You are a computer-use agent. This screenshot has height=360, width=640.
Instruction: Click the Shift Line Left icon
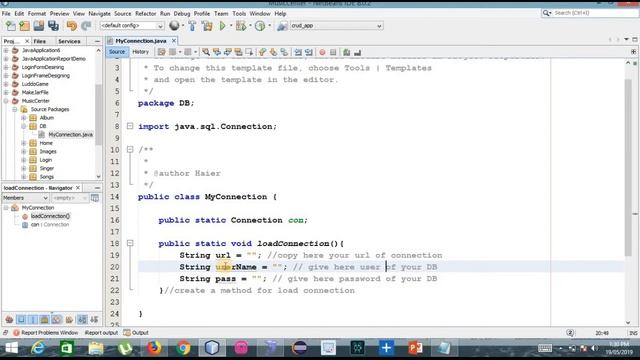click(x=298, y=52)
